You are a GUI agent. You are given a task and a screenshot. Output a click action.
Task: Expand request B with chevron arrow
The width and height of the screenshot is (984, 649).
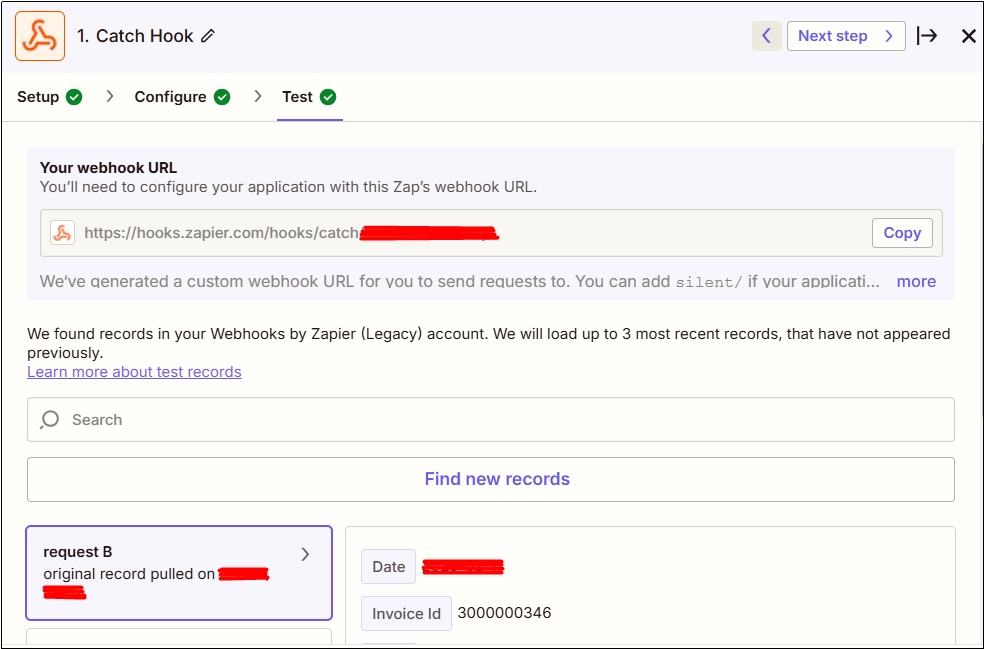pos(305,554)
